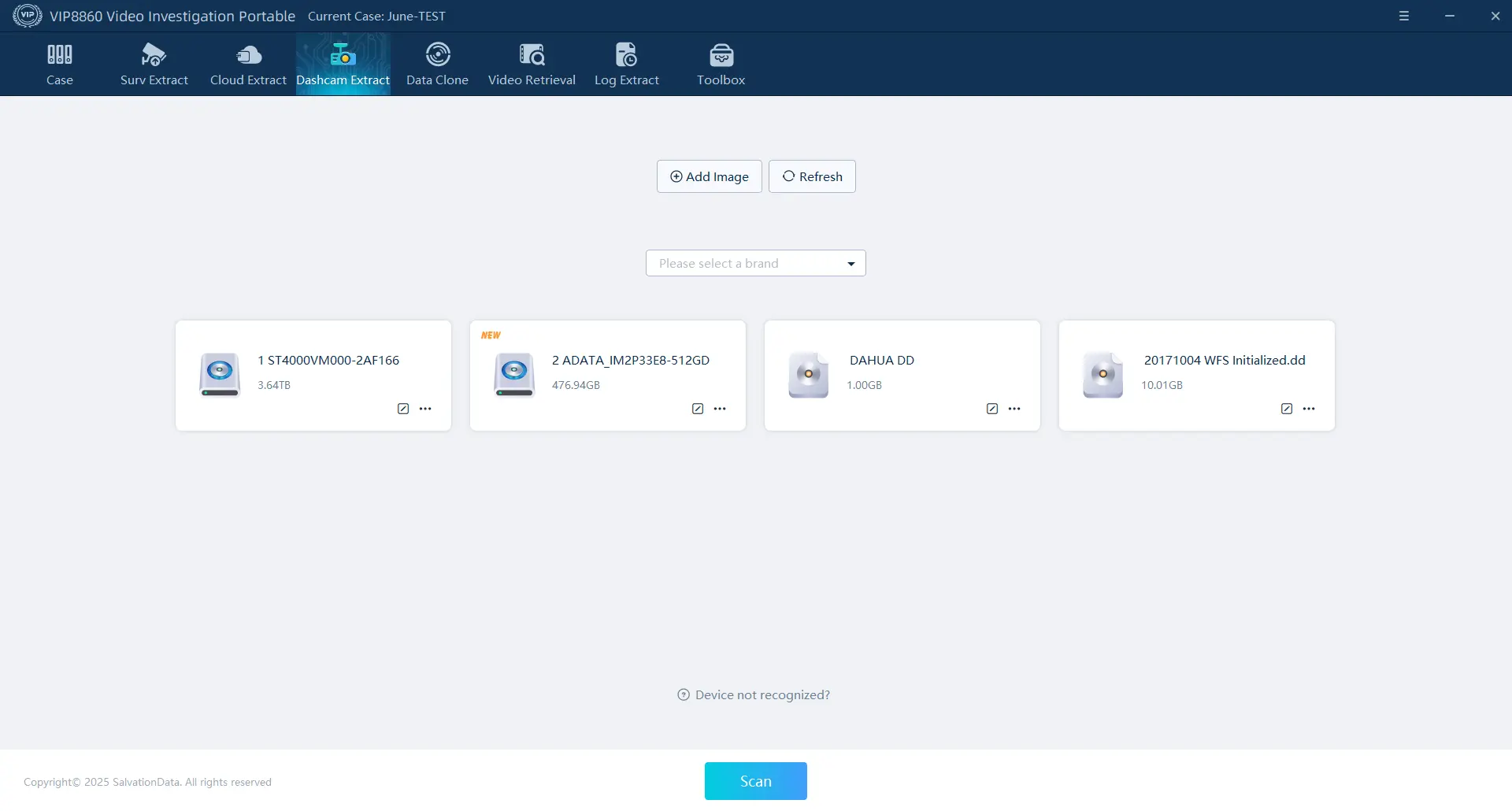This screenshot has height=811, width=1512.
Task: Click the Add Image button
Action: click(x=709, y=176)
